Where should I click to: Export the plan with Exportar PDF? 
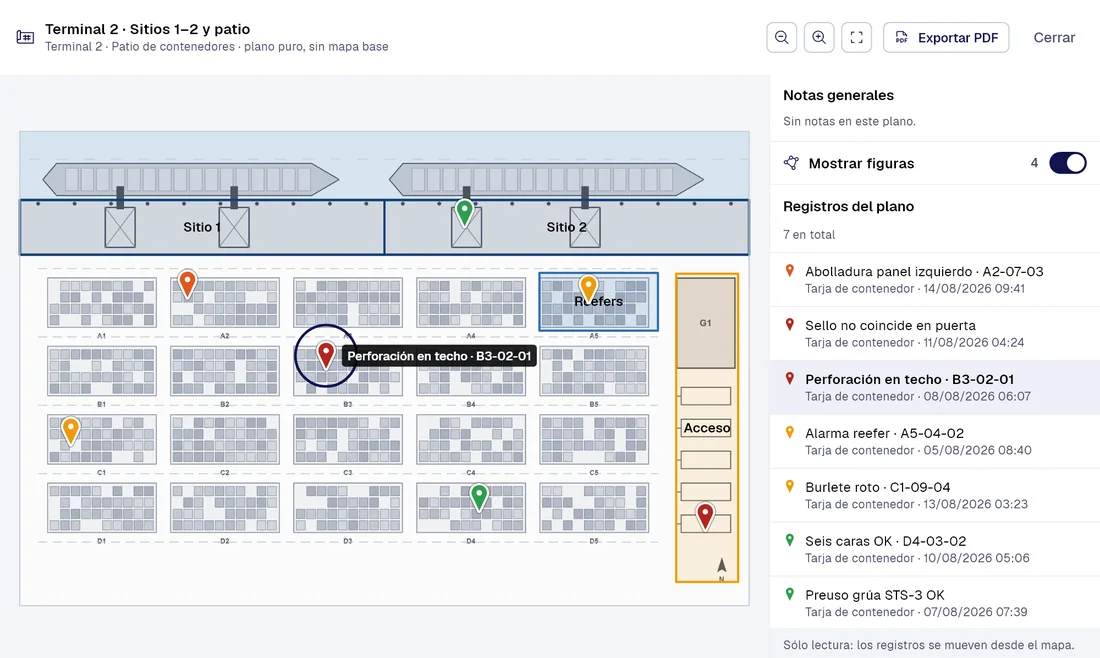coord(946,37)
